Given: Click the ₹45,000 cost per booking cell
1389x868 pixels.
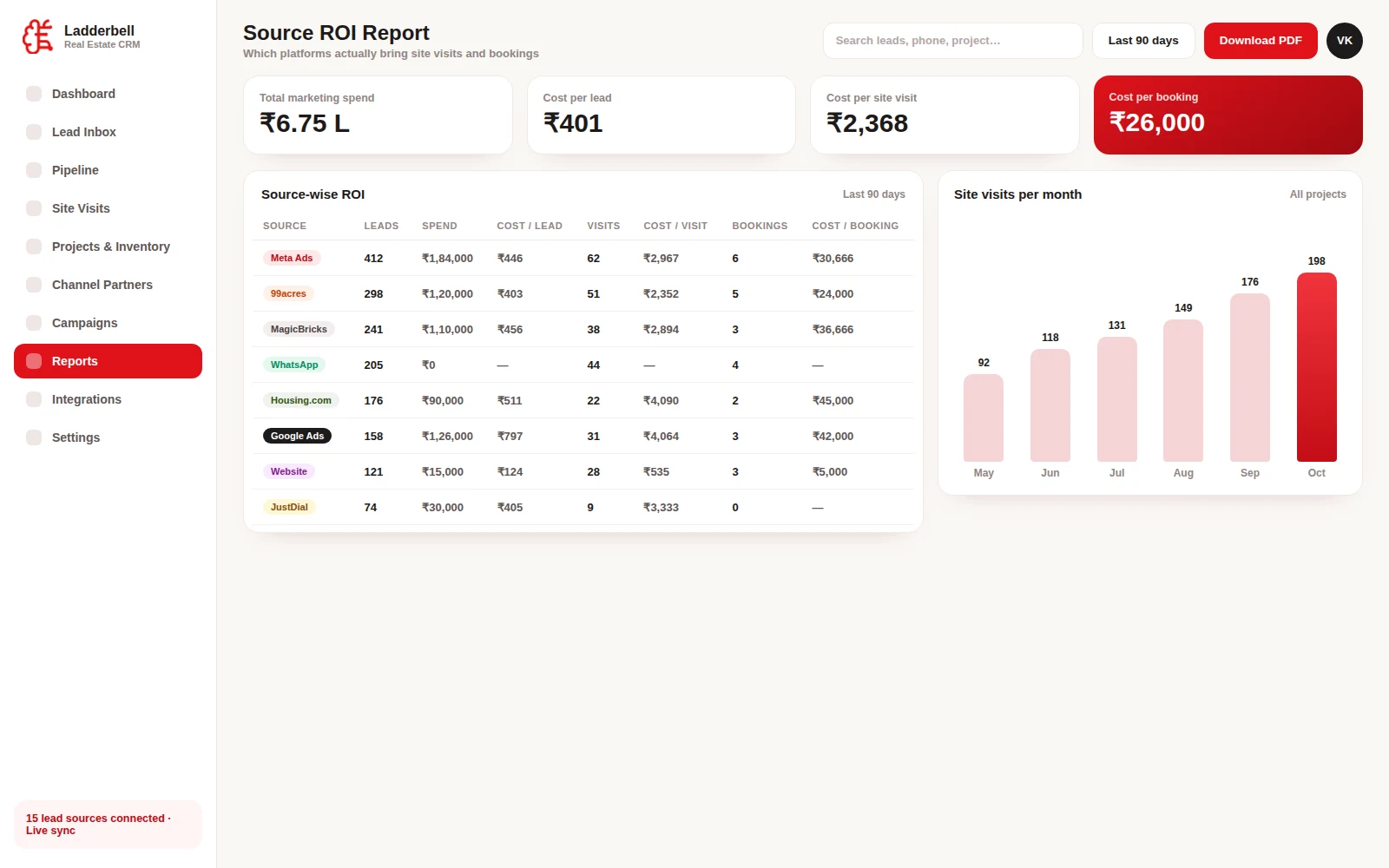Looking at the screenshot, I should (x=833, y=400).
